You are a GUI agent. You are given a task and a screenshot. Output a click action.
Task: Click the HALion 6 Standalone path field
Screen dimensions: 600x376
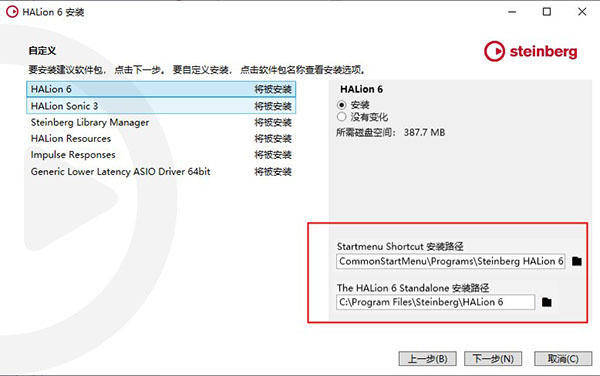[435, 302]
